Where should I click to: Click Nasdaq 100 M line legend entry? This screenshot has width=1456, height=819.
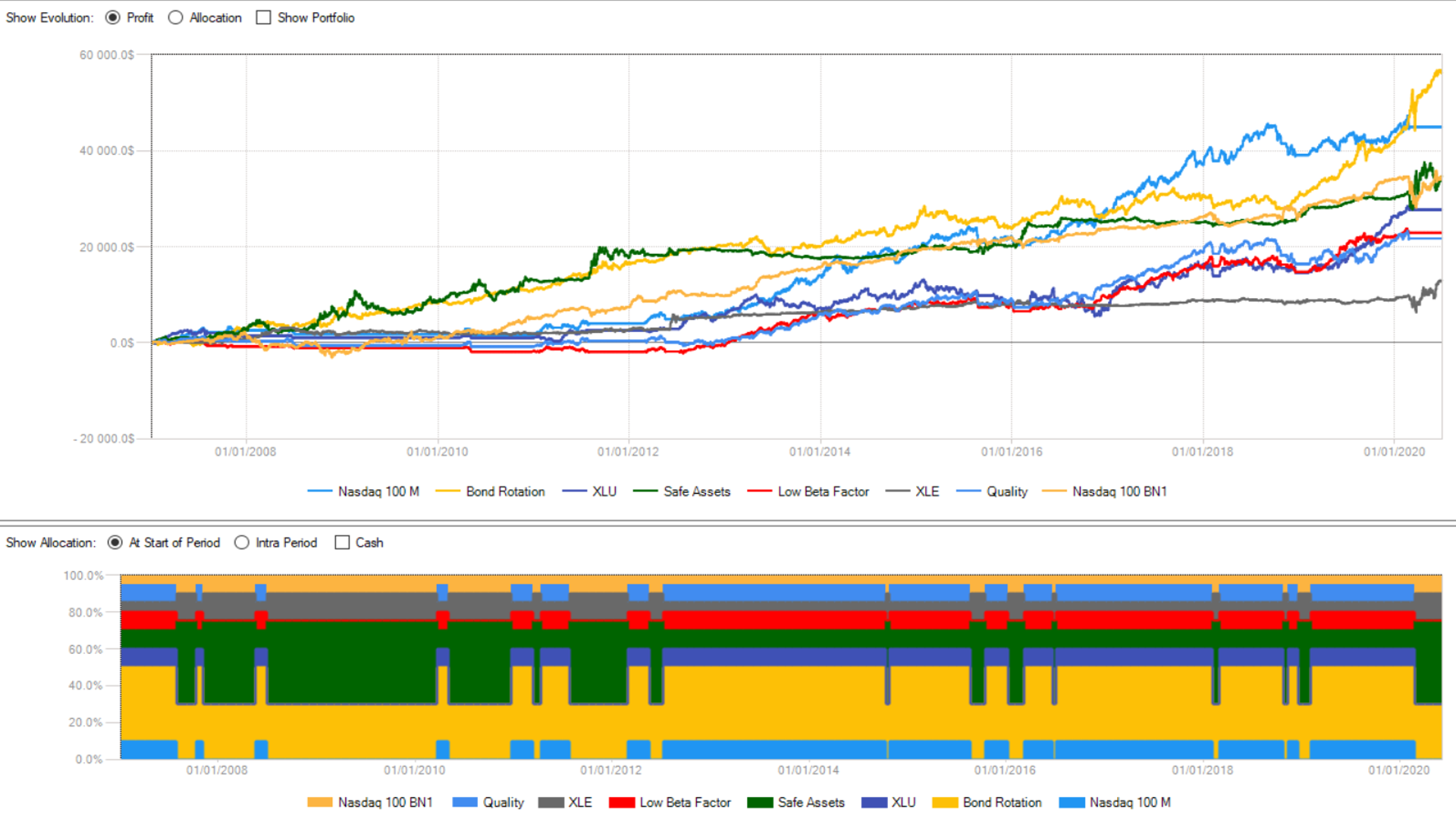[x=363, y=491]
